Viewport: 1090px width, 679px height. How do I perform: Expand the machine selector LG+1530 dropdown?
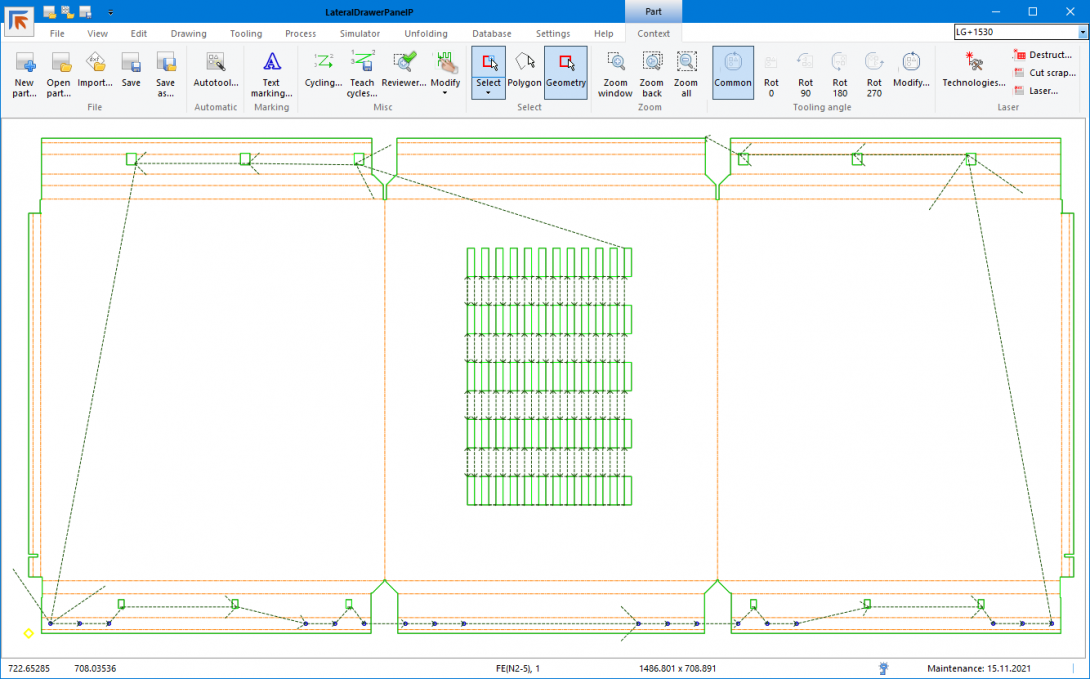point(1082,33)
